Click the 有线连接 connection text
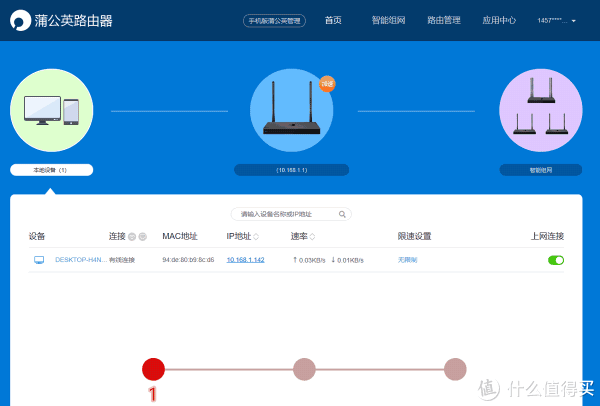Viewport: 600px width, 406px height. [122, 260]
